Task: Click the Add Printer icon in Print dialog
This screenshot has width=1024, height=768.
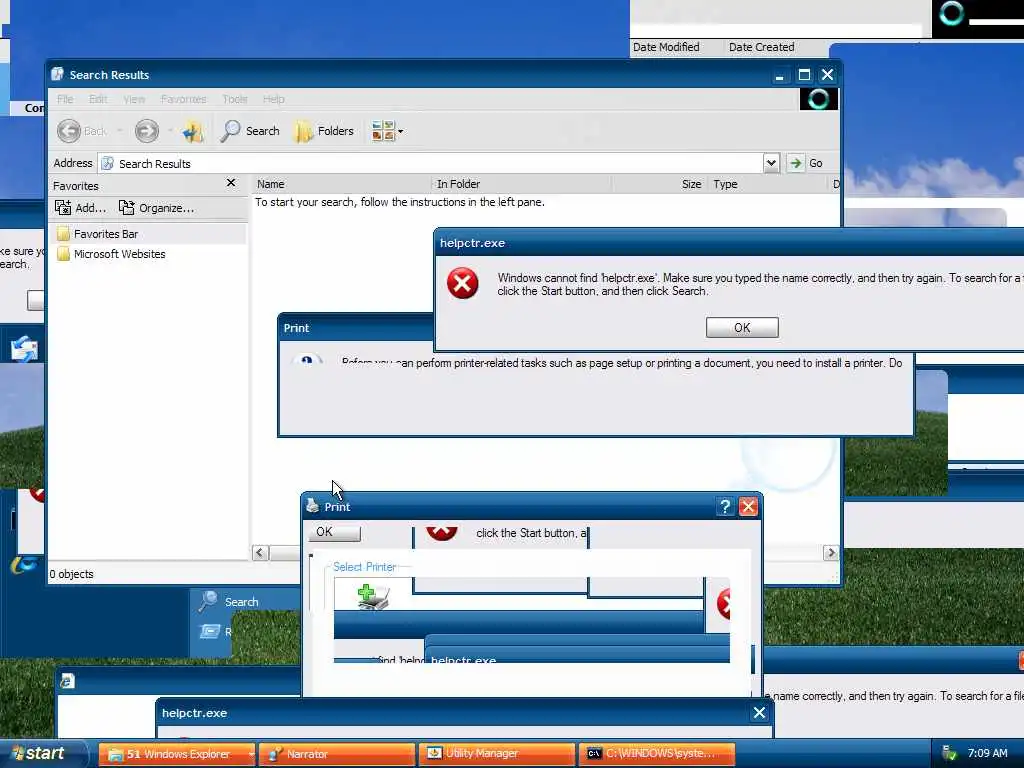Action: point(373,596)
